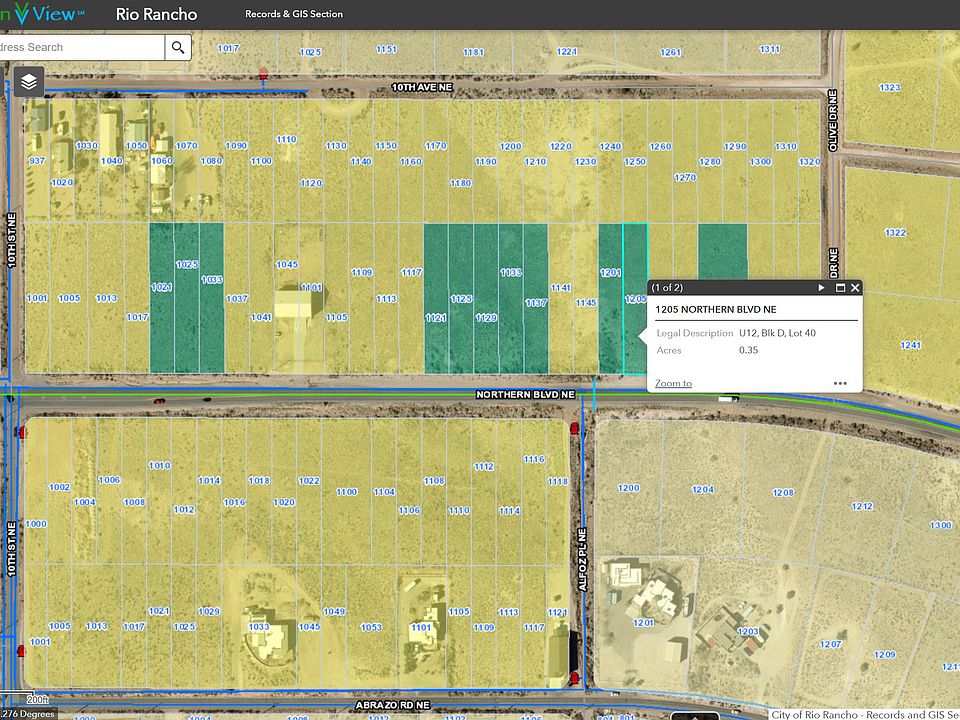Click the View logo icon

pos(45,14)
